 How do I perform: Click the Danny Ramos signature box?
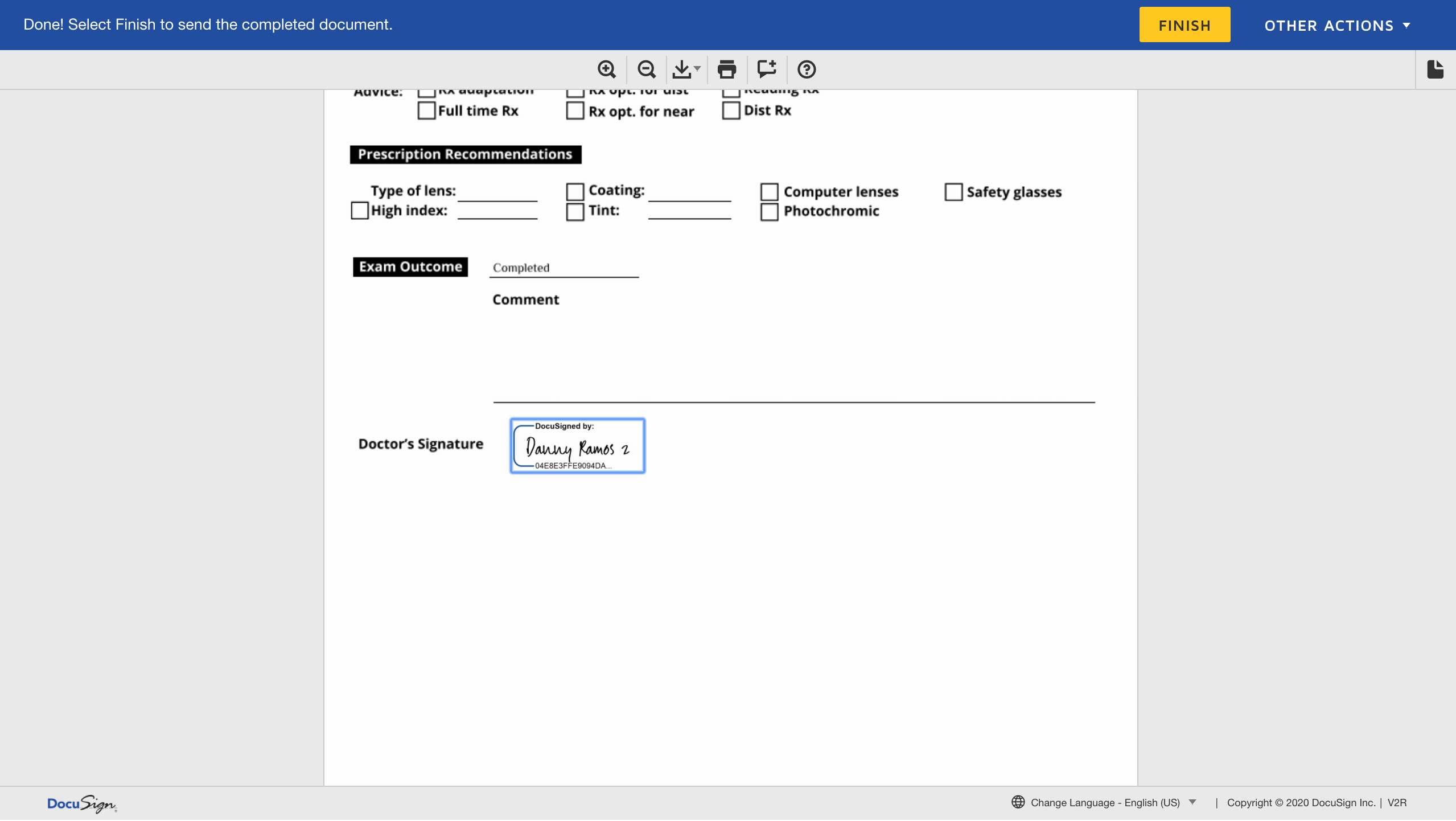point(577,446)
